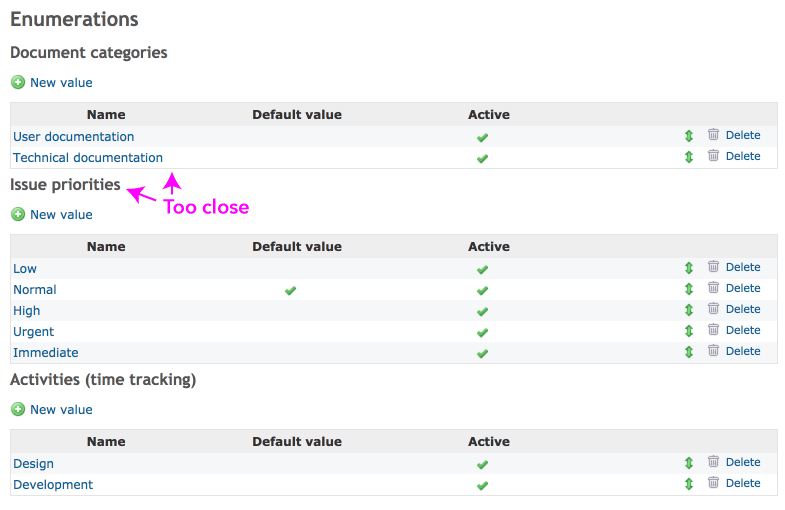This screenshot has height=510, width=785.
Task: Click Name column header in Activities table
Action: click(x=106, y=441)
